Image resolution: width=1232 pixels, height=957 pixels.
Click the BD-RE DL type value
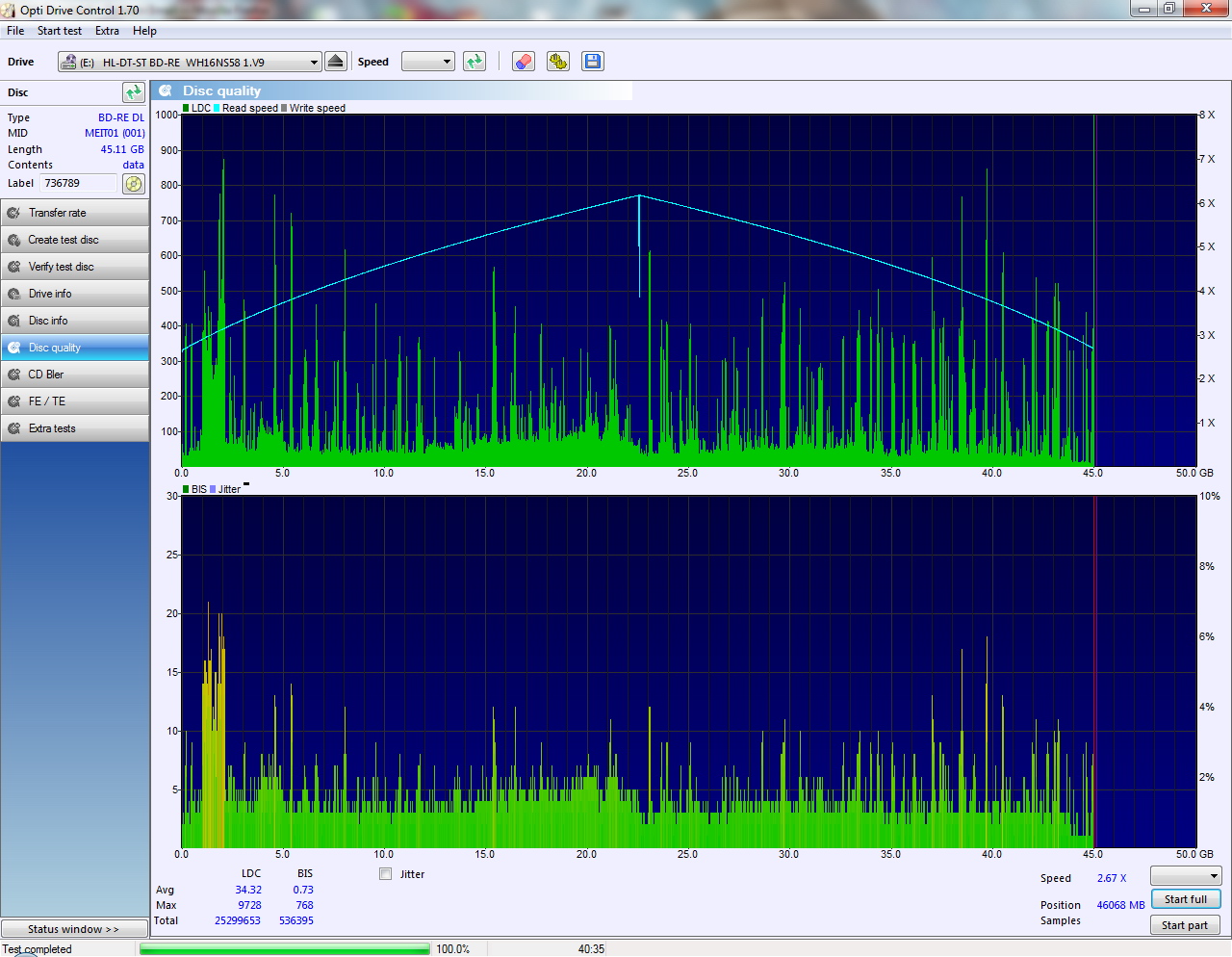click(121, 117)
